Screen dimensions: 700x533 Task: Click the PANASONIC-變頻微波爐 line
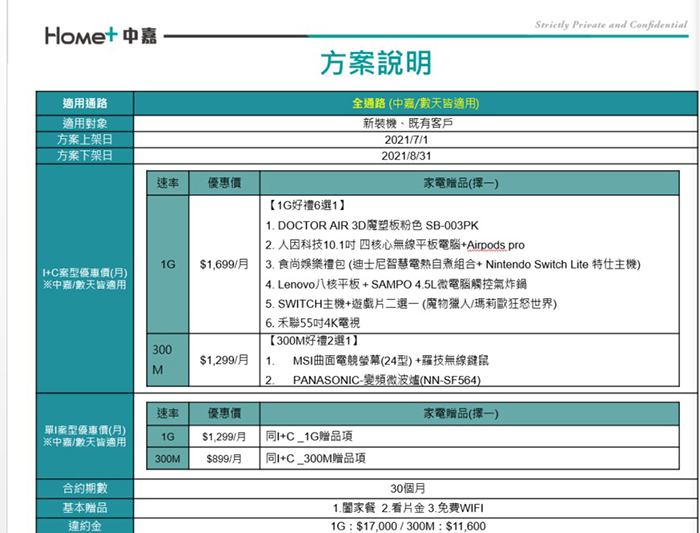[x=373, y=380]
